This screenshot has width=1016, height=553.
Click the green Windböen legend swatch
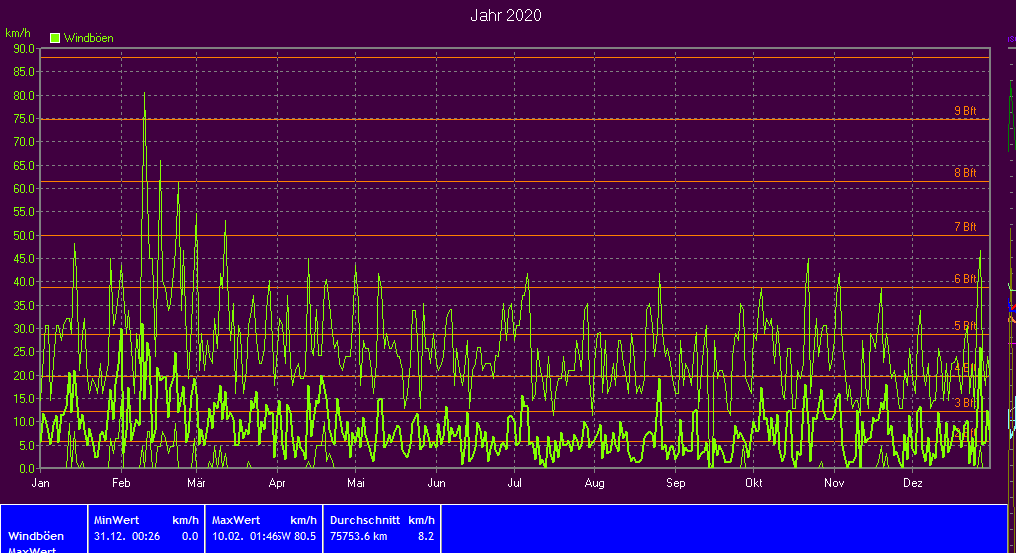56,38
